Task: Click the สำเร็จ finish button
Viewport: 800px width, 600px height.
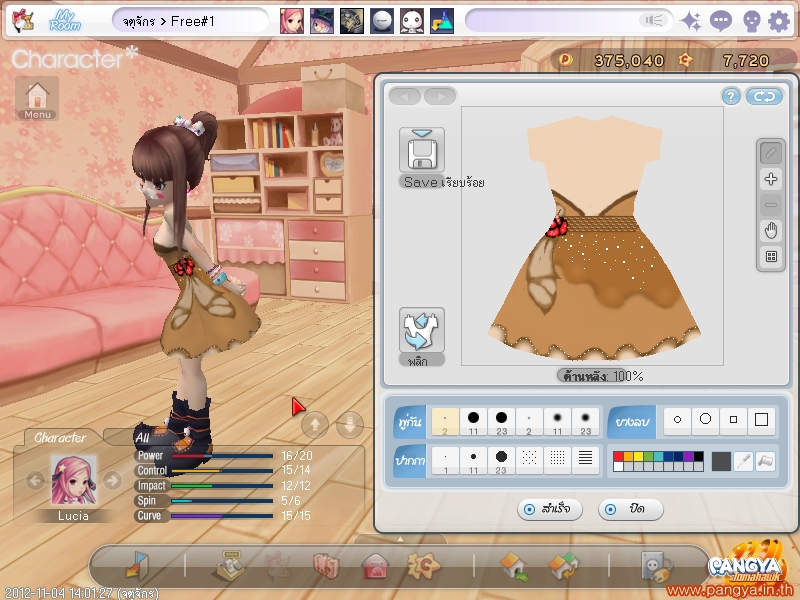Action: click(x=549, y=509)
